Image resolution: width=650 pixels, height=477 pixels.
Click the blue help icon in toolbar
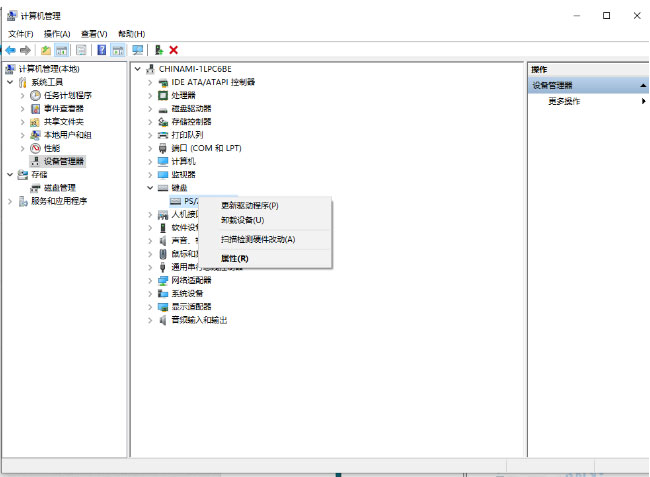coord(101,50)
